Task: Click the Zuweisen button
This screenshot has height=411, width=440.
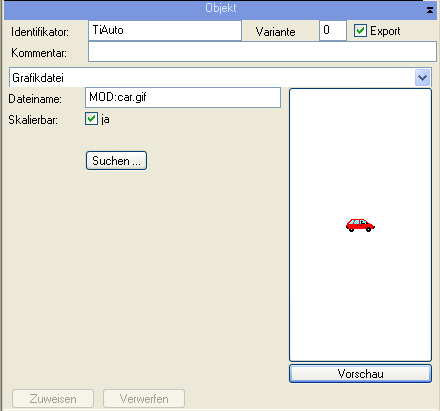Action: [x=53, y=399]
